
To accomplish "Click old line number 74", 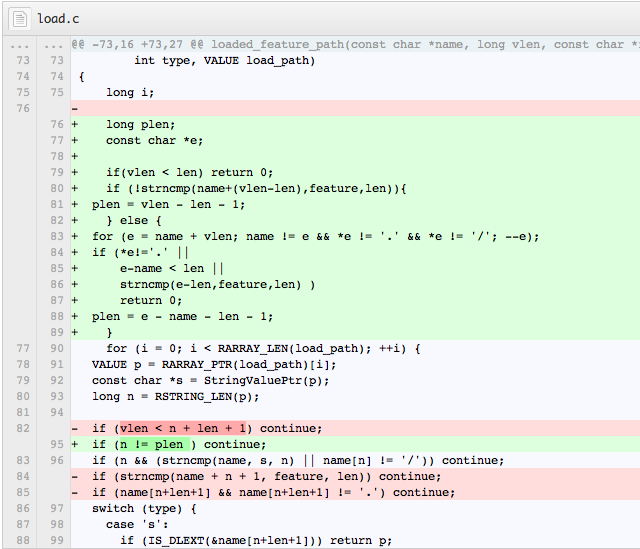I will (x=23, y=76).
